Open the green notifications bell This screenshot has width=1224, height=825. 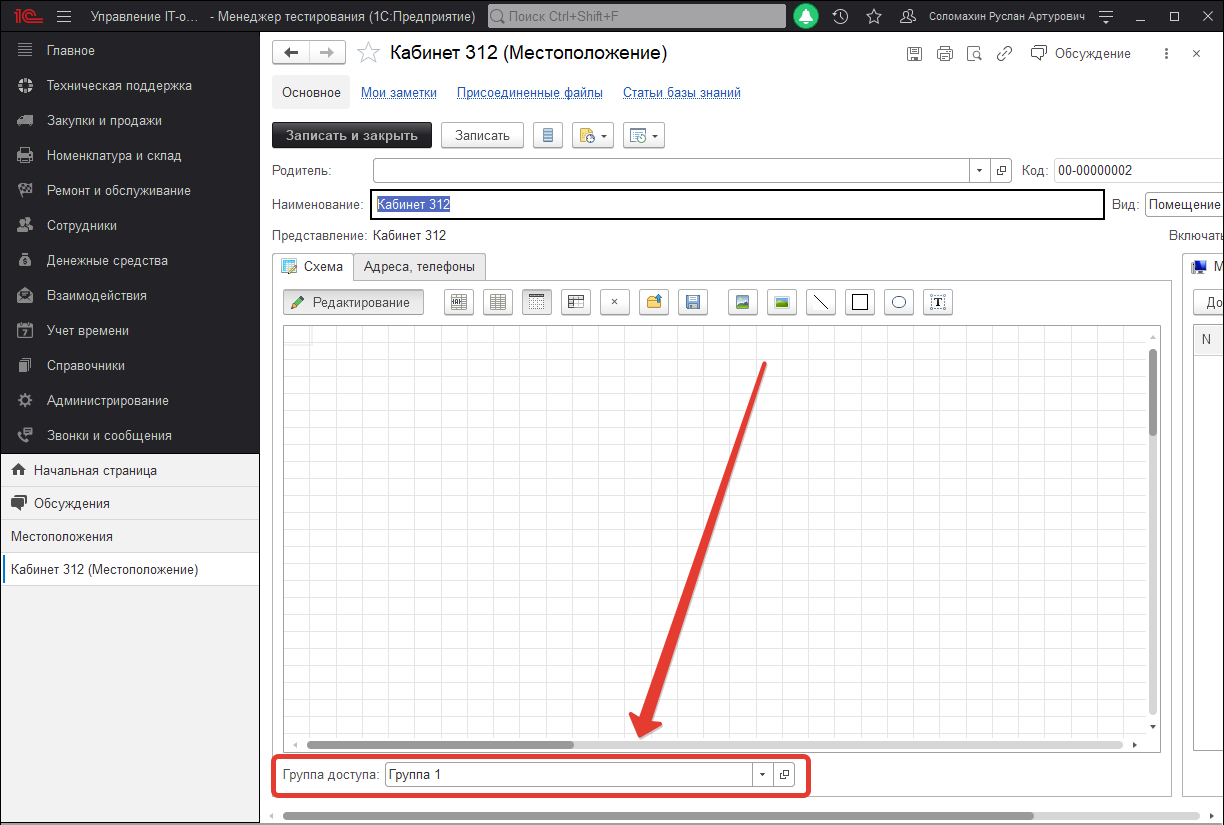click(x=806, y=17)
